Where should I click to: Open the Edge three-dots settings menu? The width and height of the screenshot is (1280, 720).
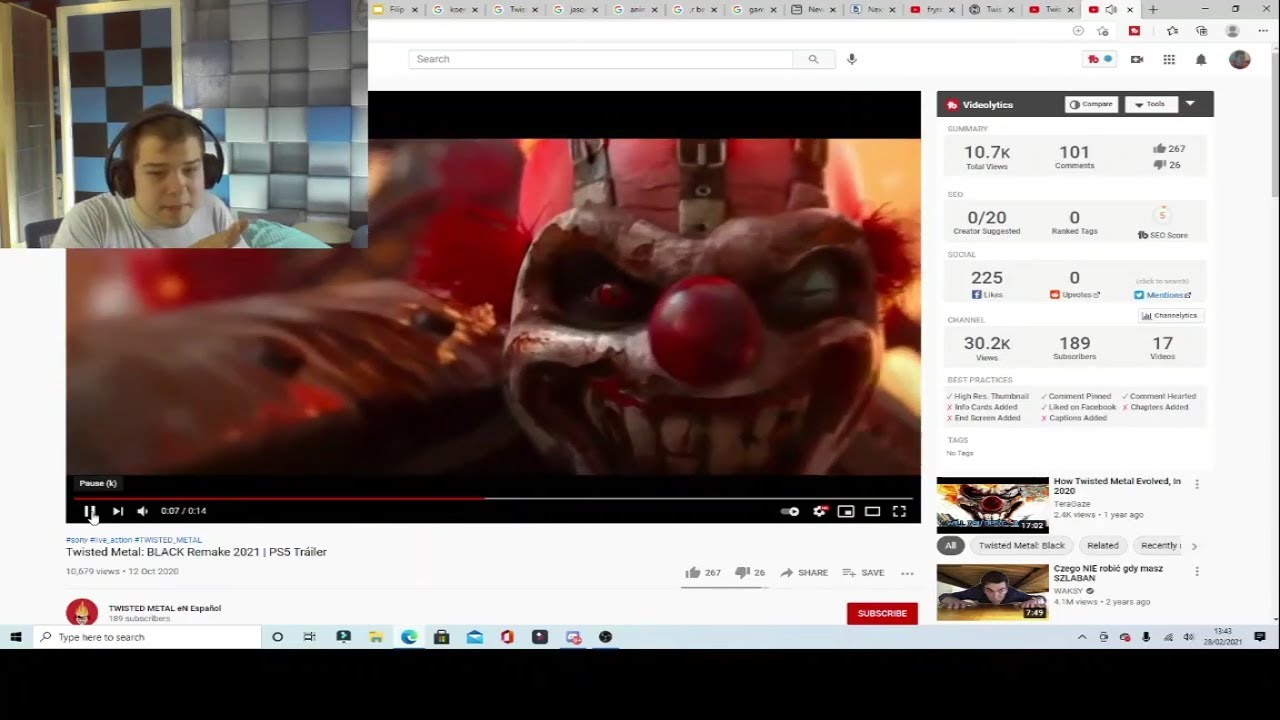tap(1262, 31)
